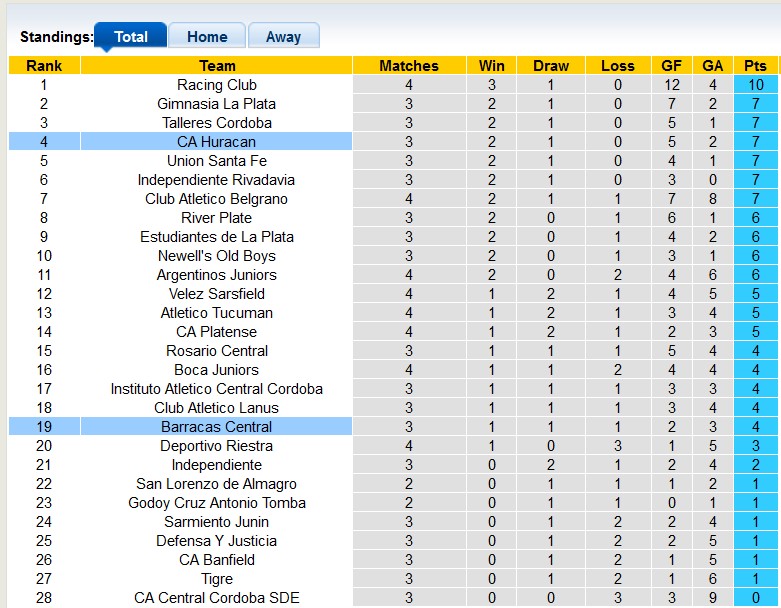781x608 pixels.
Task: Select the Away standings tab
Action: click(283, 36)
